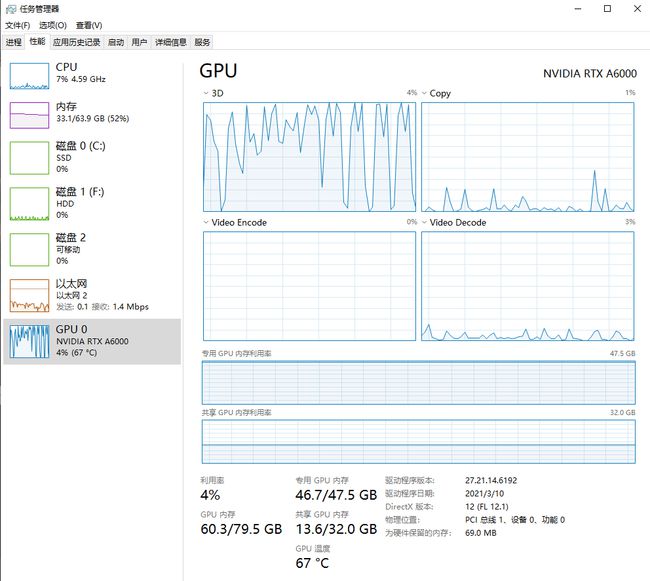
Task: Expand the Copy graph engine dropdown
Action: point(424,93)
